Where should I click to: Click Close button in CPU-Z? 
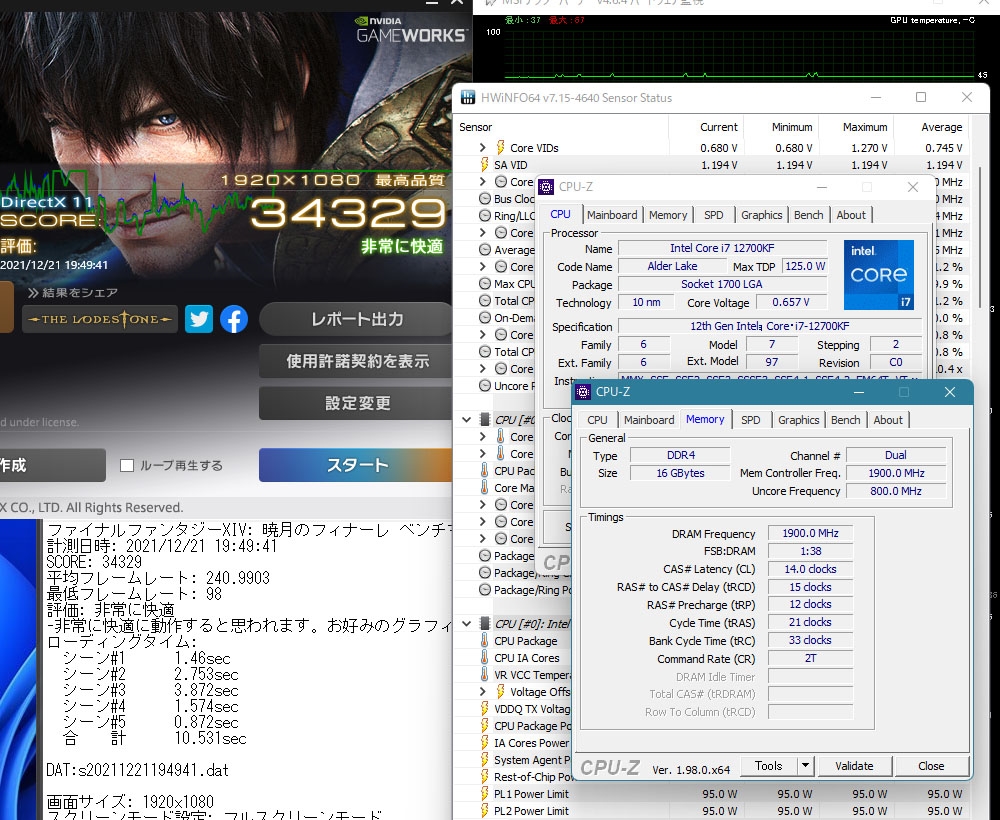(x=931, y=766)
